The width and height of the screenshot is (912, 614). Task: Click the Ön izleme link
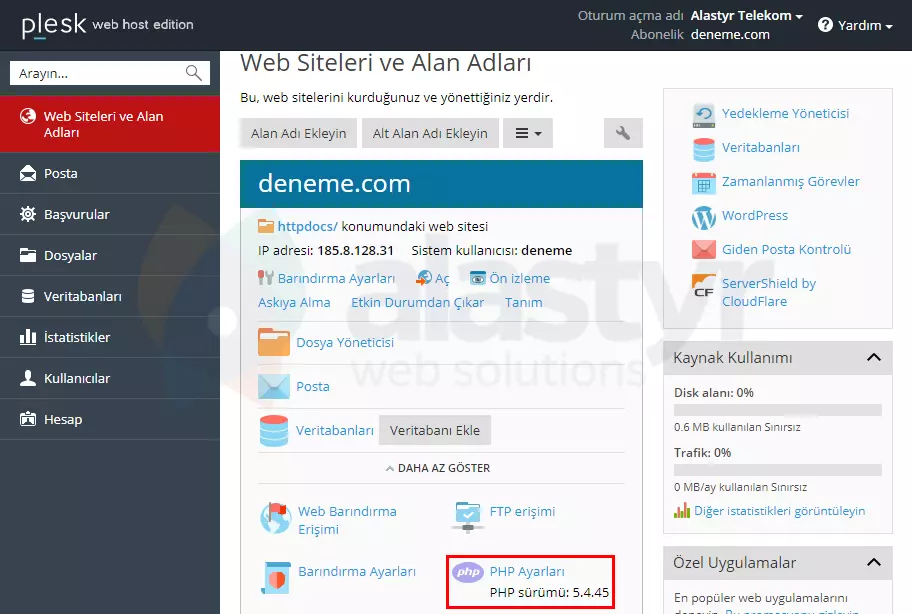coord(519,279)
